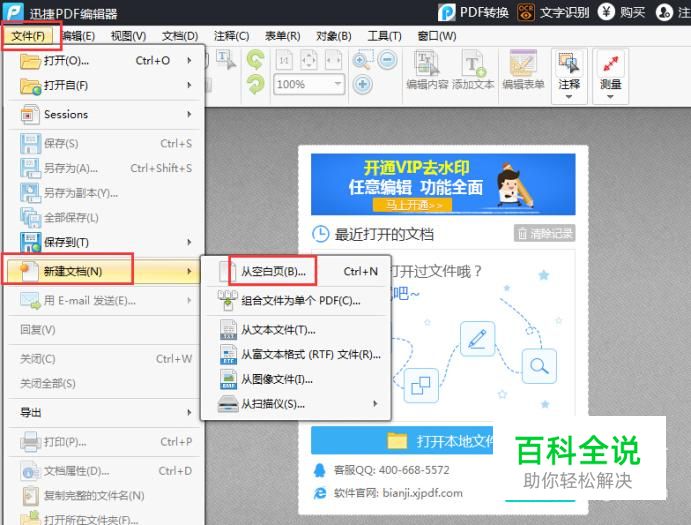Viewport: 691px width, 525px height.
Task: Click the rotate clockwise green arrow
Action: [x=256, y=84]
